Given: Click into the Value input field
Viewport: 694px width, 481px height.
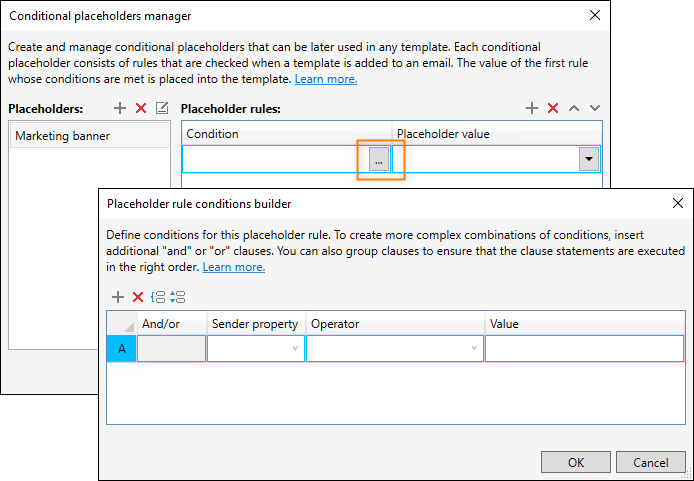Looking at the screenshot, I should point(584,348).
